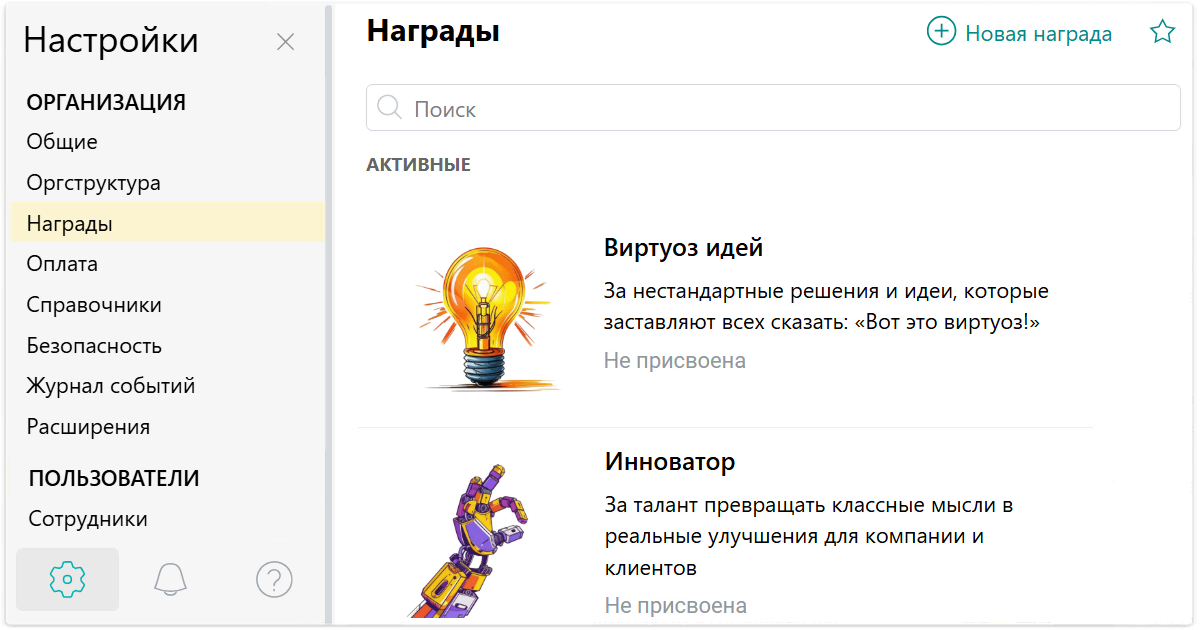Open notifications bell icon
This screenshot has height=630, width=1200.
[171, 579]
